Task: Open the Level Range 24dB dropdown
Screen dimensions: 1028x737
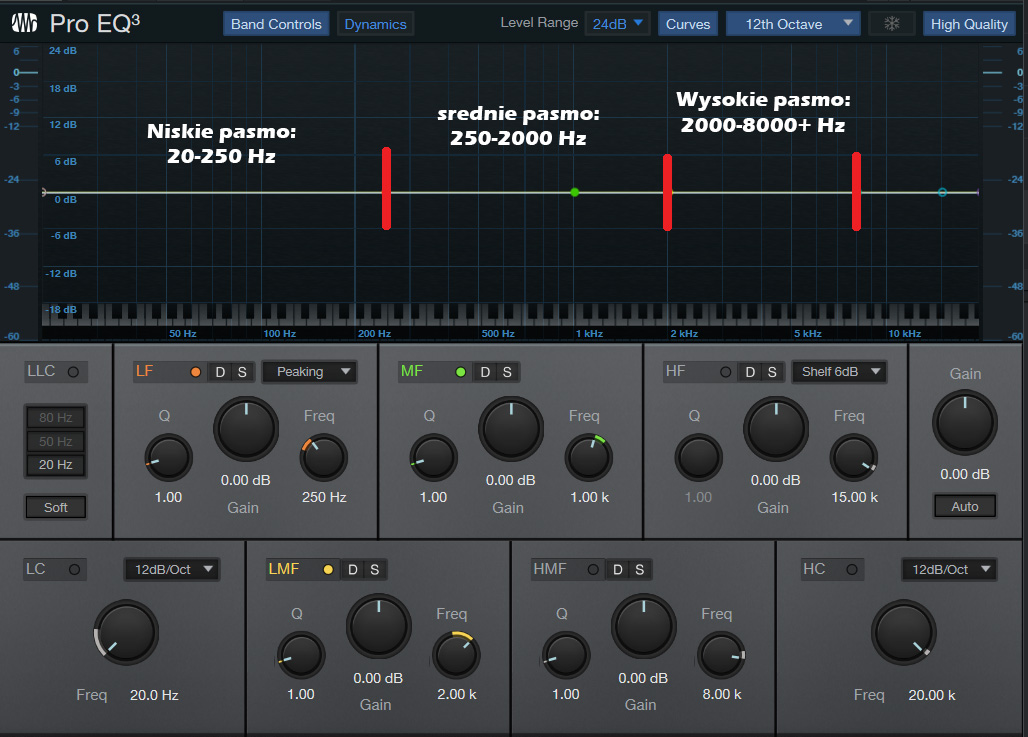Action: click(x=617, y=24)
